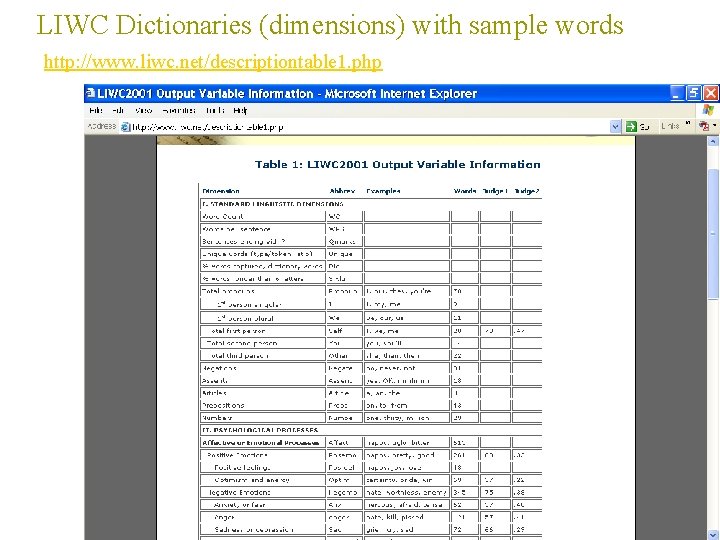Click the green Go arrow button

click(631, 127)
